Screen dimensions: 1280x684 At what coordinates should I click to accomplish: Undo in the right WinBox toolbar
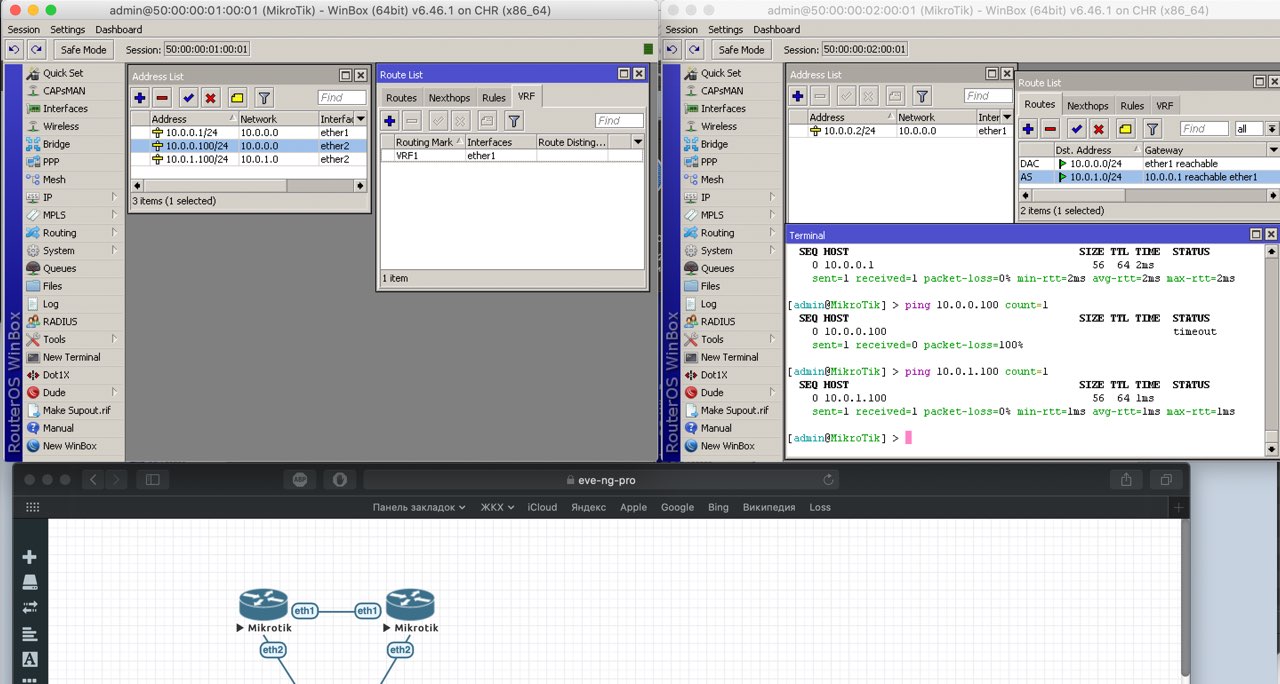pyautogui.click(x=673, y=49)
